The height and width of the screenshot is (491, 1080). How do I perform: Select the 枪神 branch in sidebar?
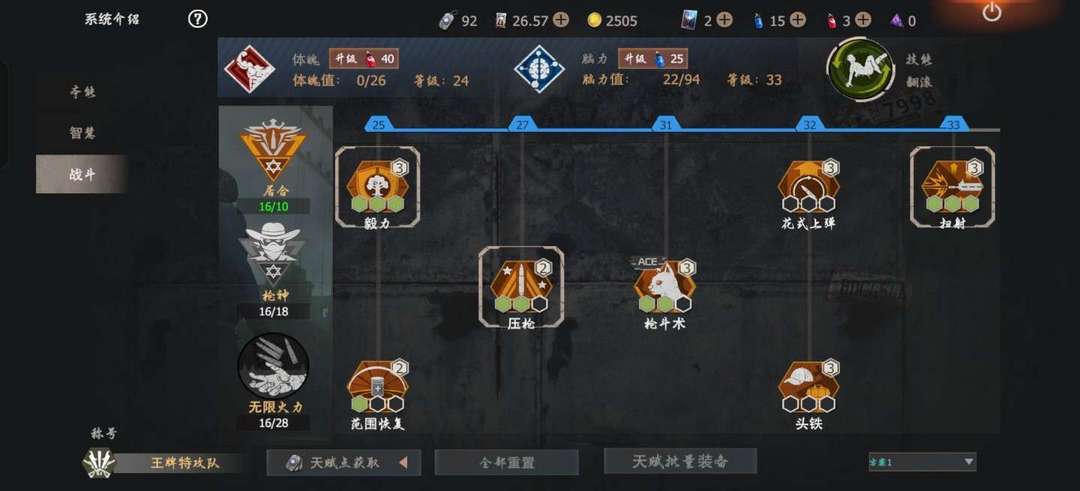click(273, 271)
